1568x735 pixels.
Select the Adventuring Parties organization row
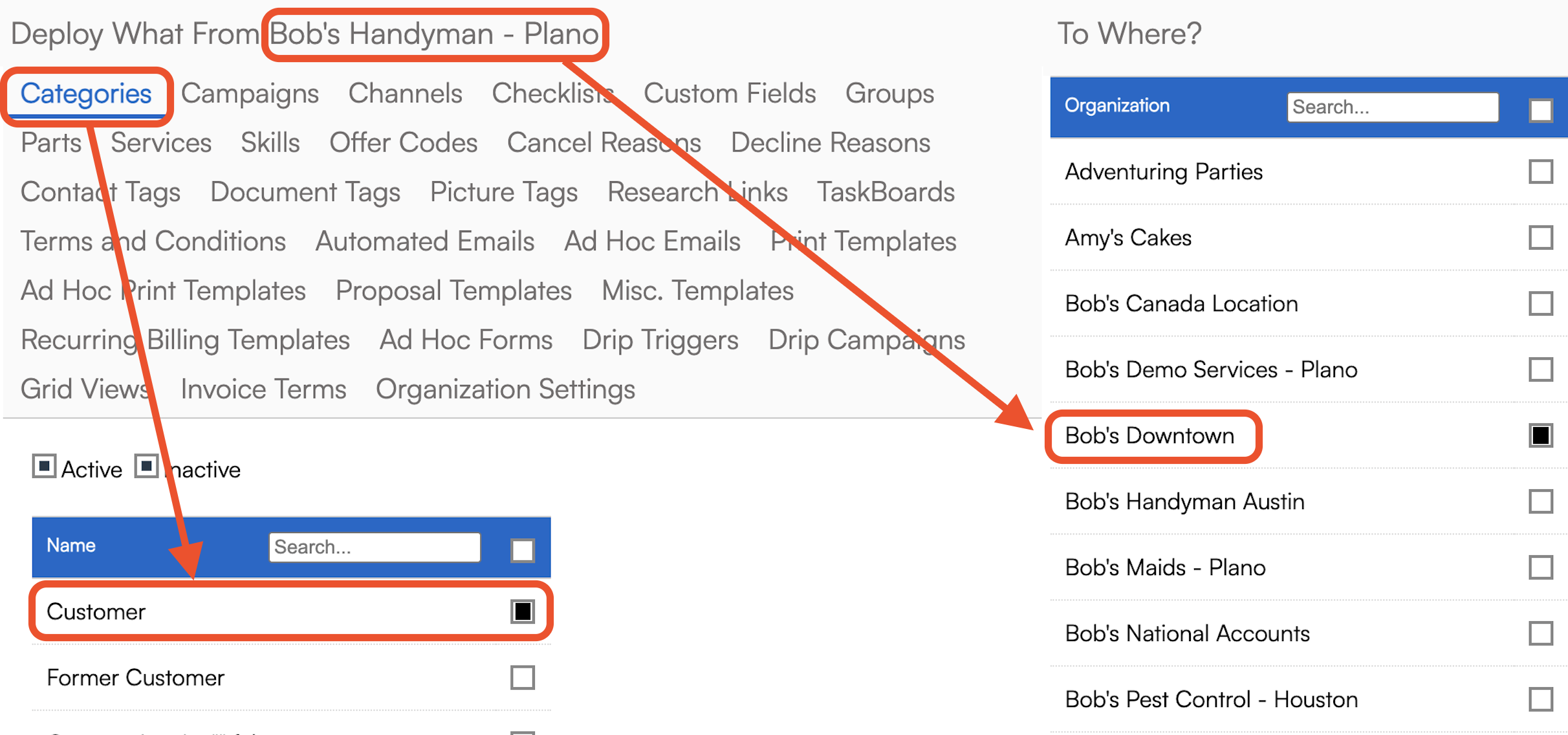pyautogui.click(x=1309, y=172)
